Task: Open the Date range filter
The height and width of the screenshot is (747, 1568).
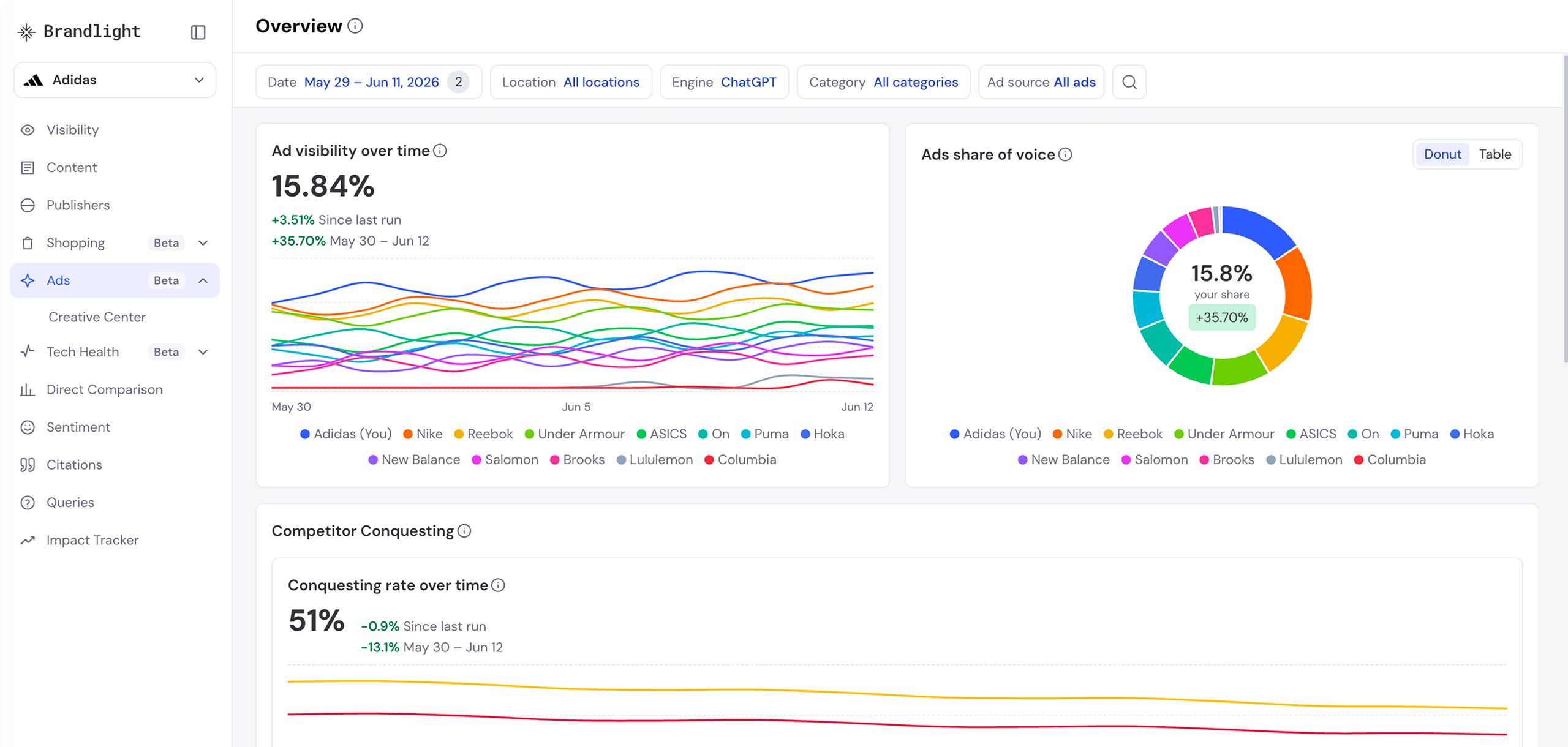Action: click(369, 82)
